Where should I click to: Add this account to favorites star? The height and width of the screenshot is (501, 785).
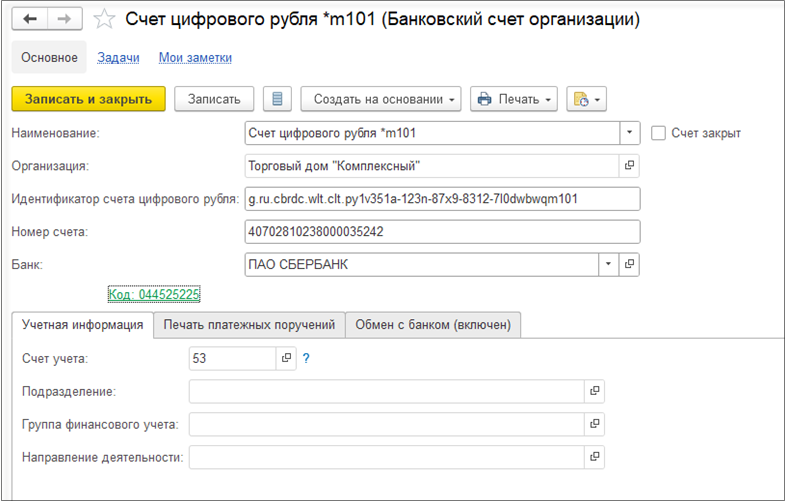(103, 20)
